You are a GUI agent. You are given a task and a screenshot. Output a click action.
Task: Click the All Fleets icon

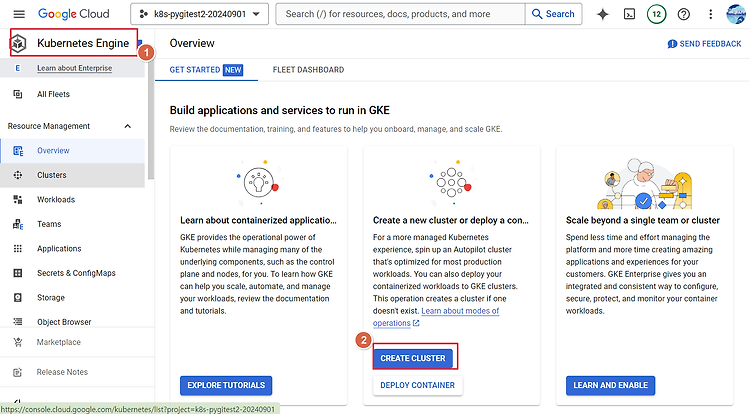click(18, 94)
